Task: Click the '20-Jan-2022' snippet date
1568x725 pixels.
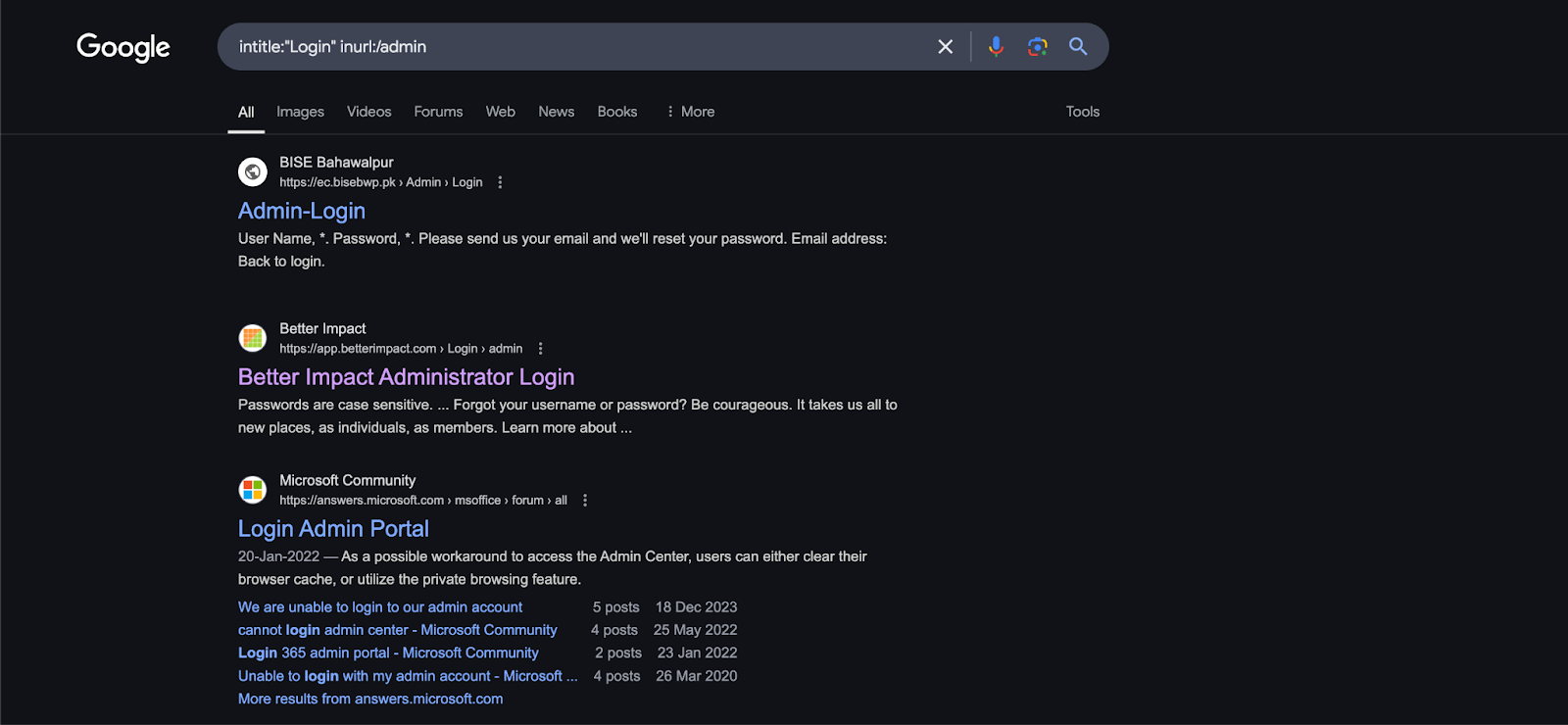Action: click(278, 556)
